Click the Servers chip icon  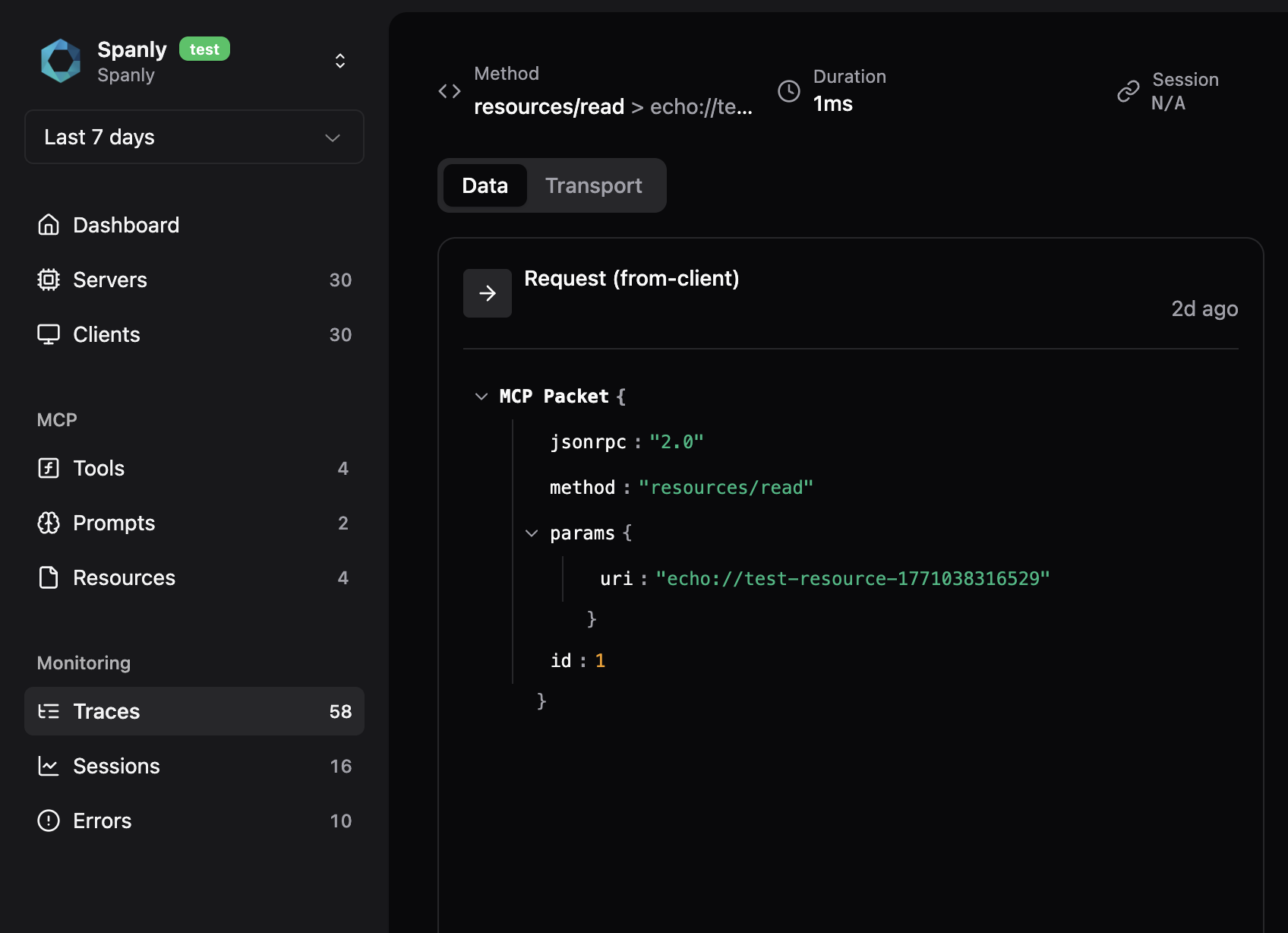tap(49, 280)
